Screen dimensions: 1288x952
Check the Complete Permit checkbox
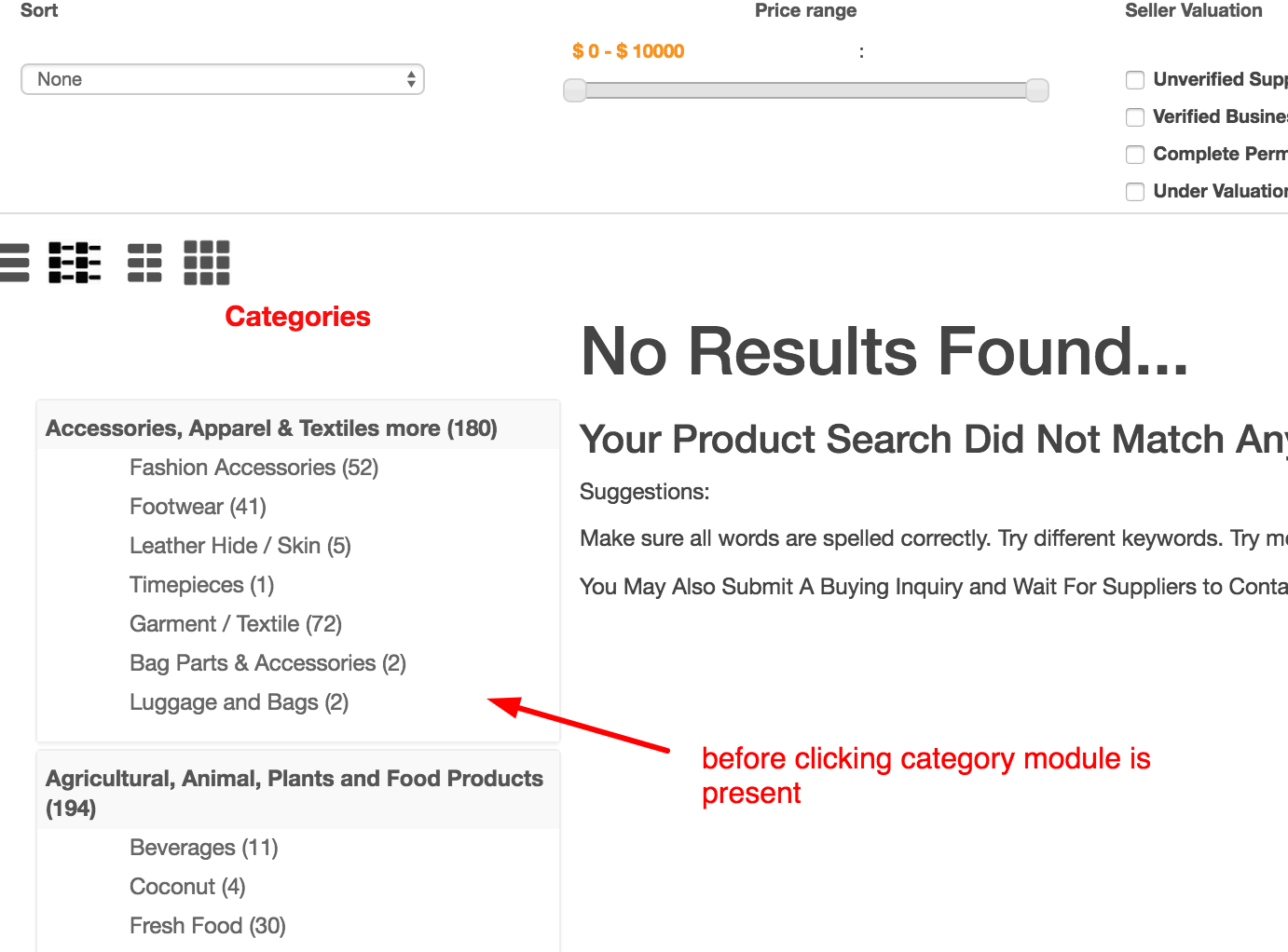[x=1135, y=155]
